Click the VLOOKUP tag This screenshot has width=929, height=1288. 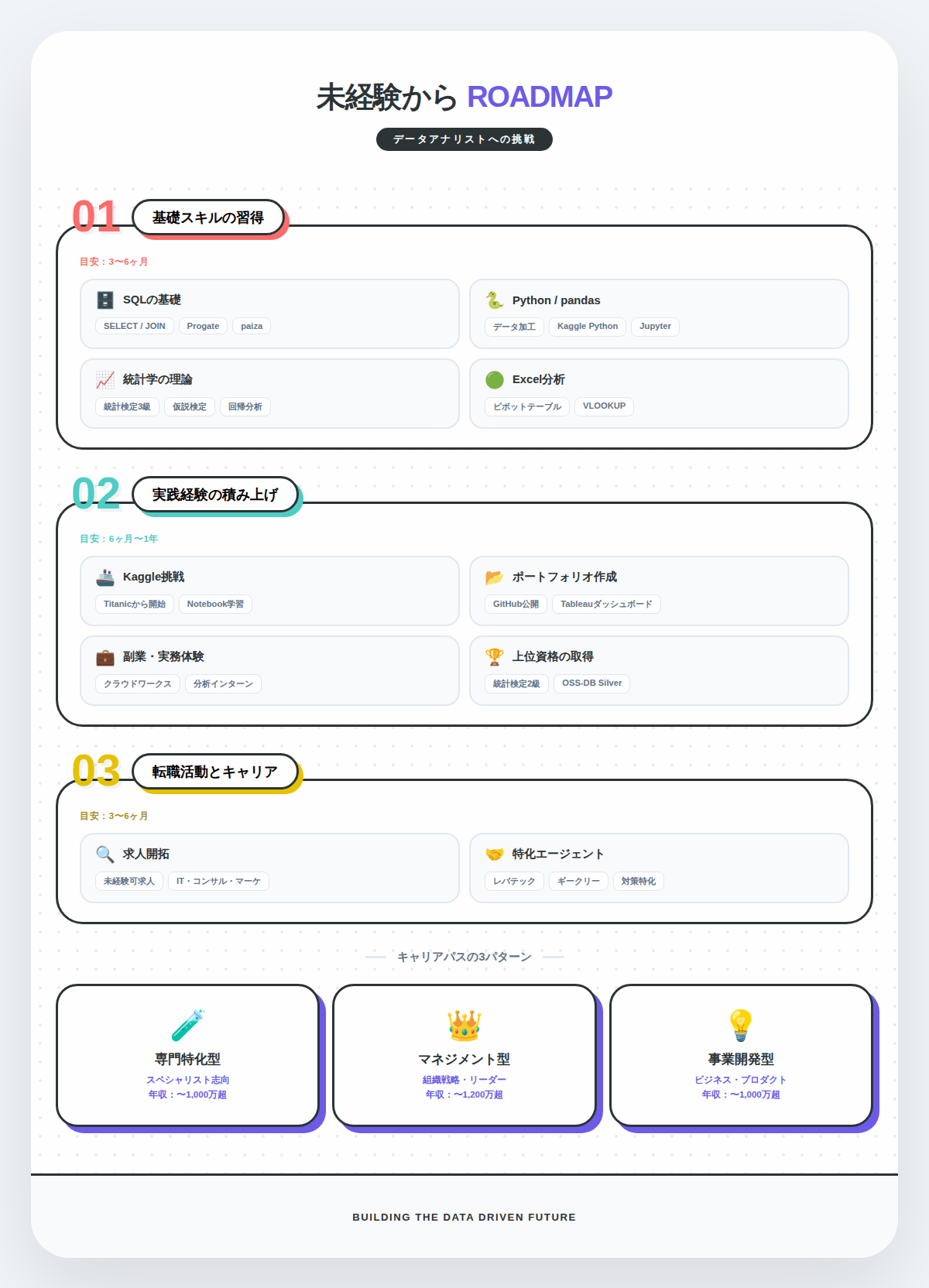point(604,406)
